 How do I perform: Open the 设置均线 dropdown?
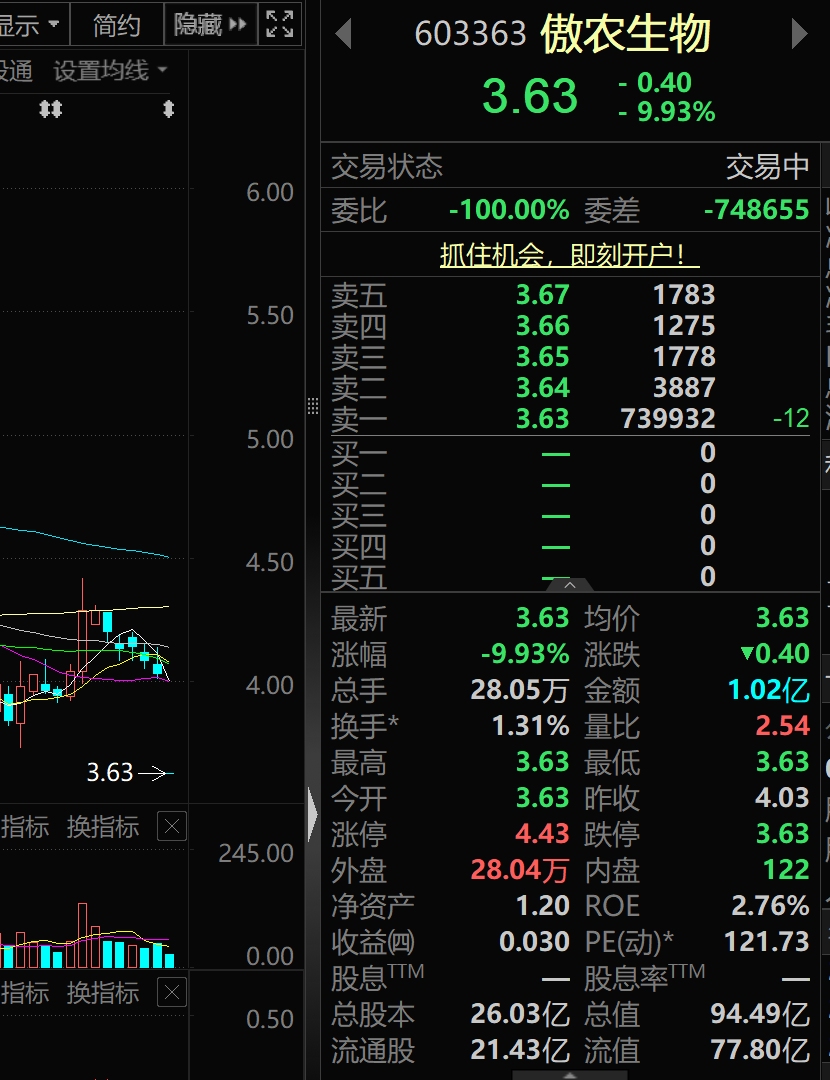click(x=110, y=70)
